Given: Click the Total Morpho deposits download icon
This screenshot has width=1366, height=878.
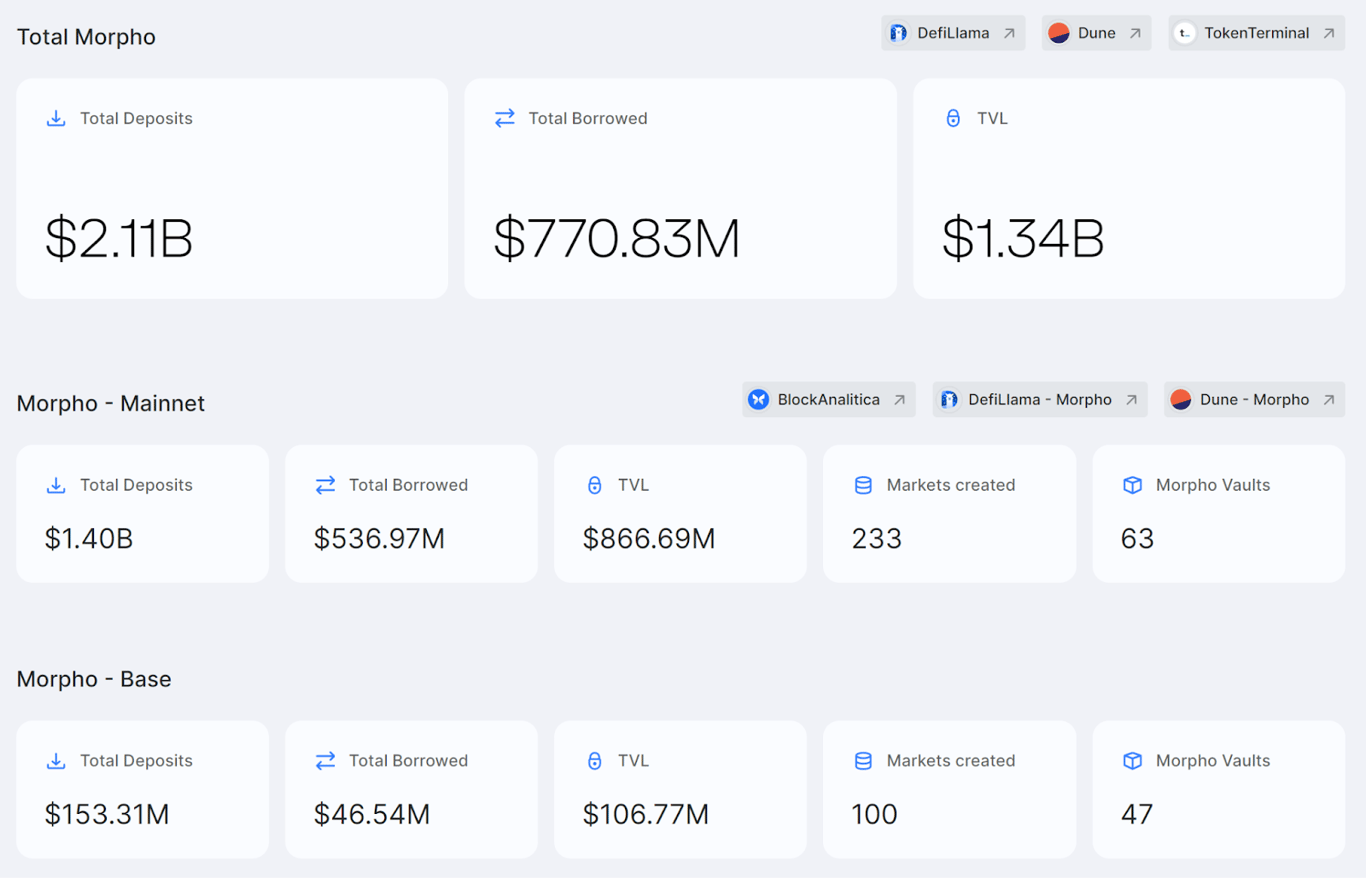Looking at the screenshot, I should coord(56,118).
